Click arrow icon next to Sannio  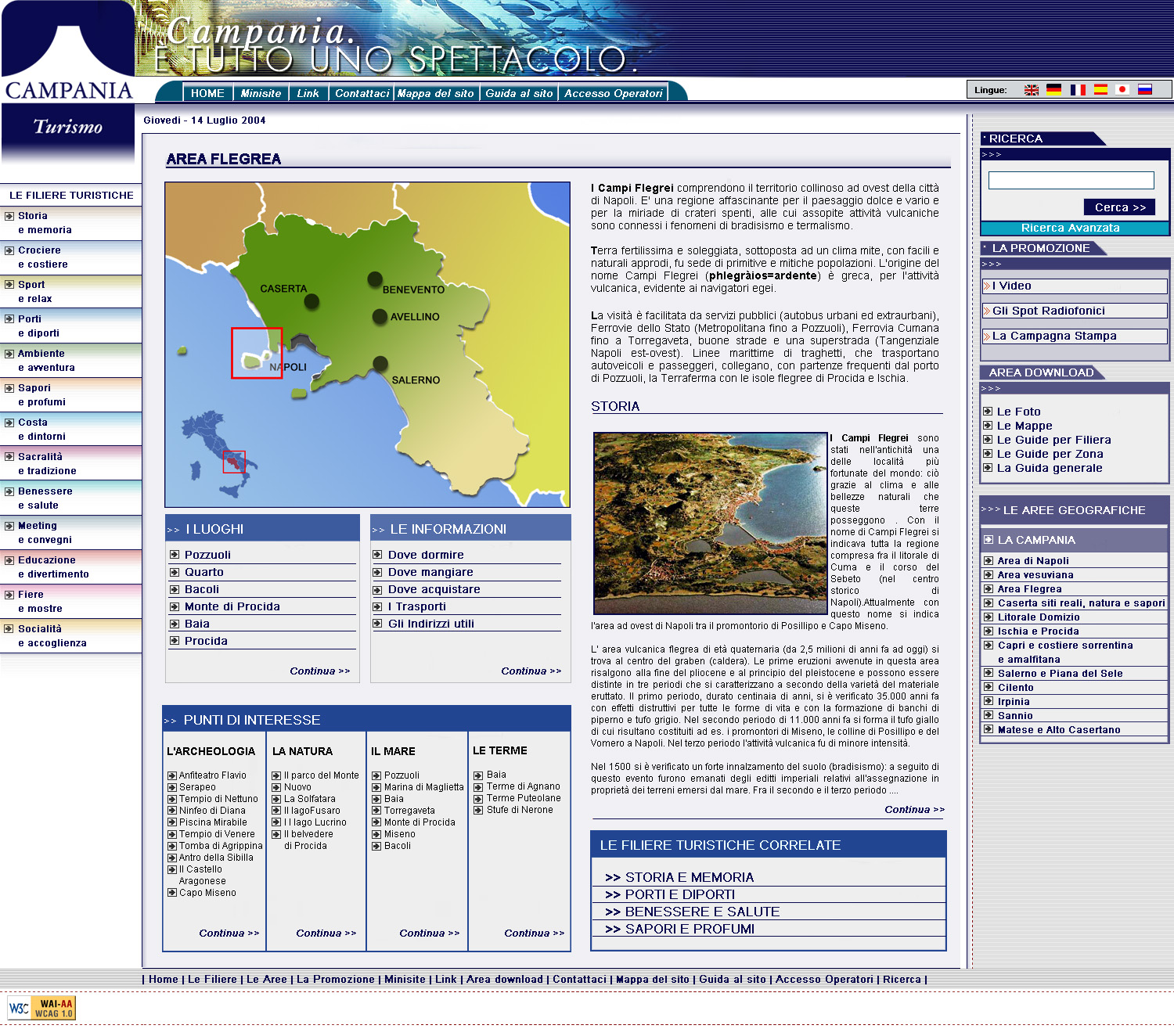989,715
